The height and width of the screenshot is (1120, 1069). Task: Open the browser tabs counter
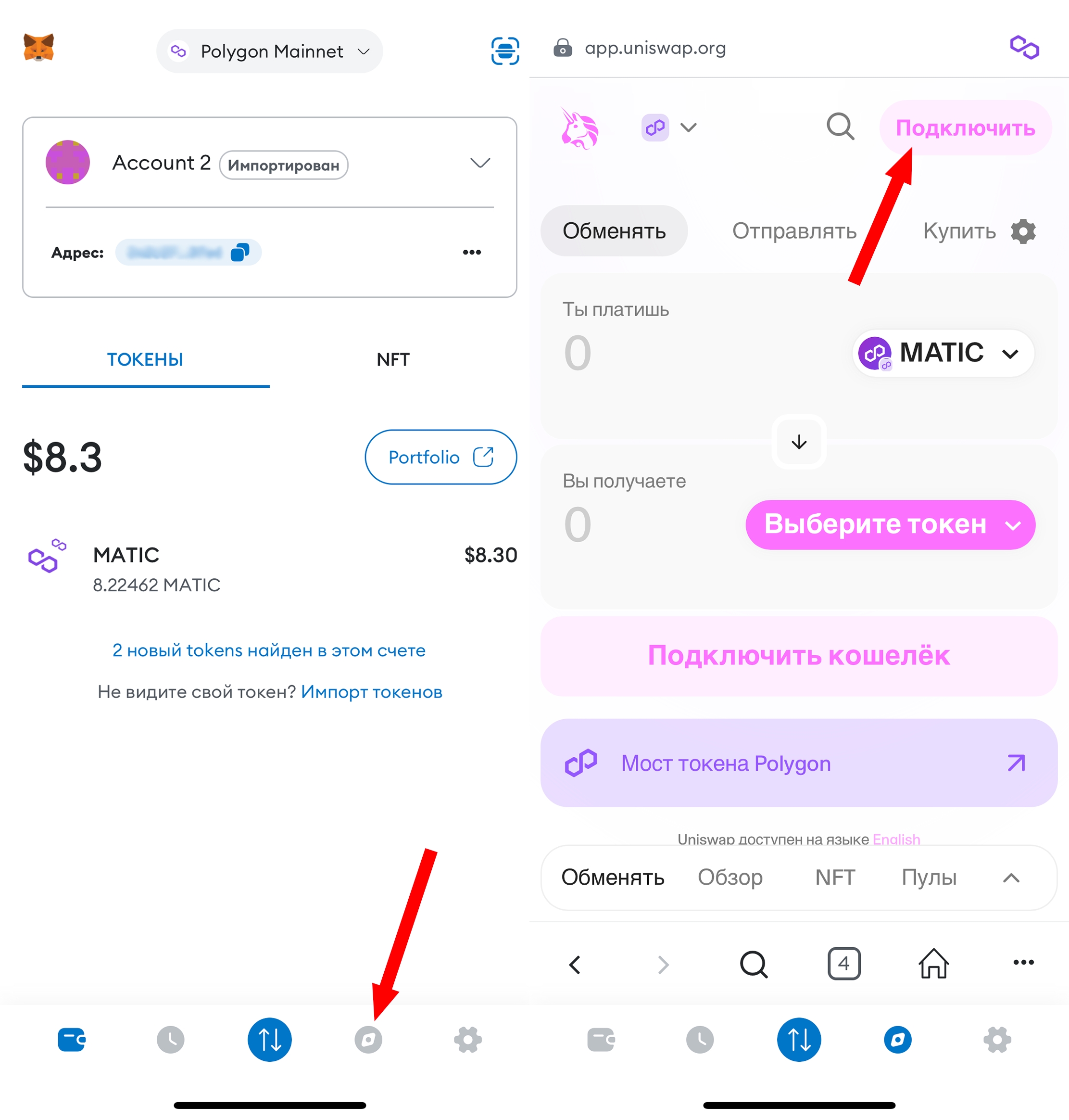pyautogui.click(x=844, y=963)
